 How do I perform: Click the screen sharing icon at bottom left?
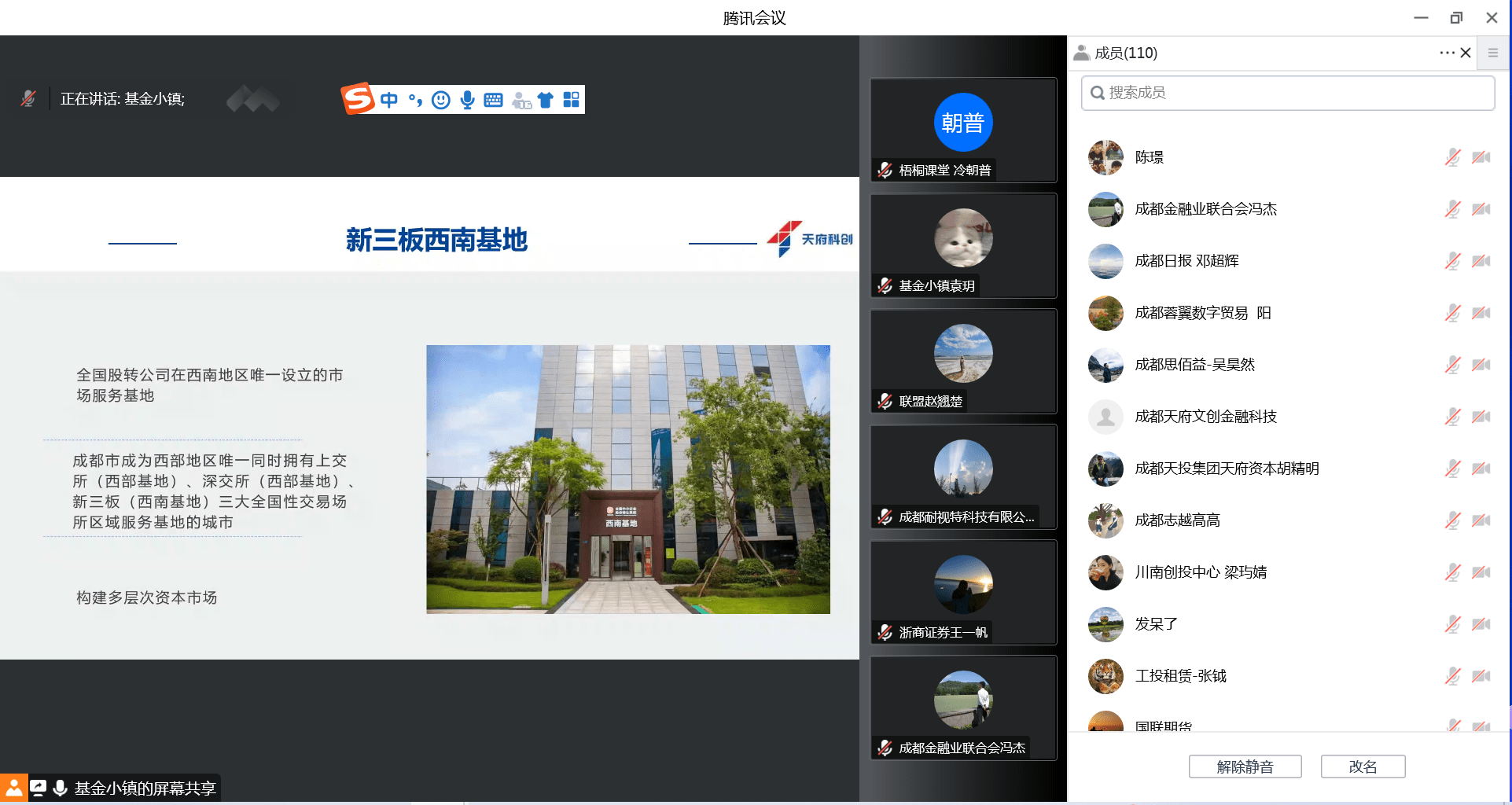click(x=38, y=788)
